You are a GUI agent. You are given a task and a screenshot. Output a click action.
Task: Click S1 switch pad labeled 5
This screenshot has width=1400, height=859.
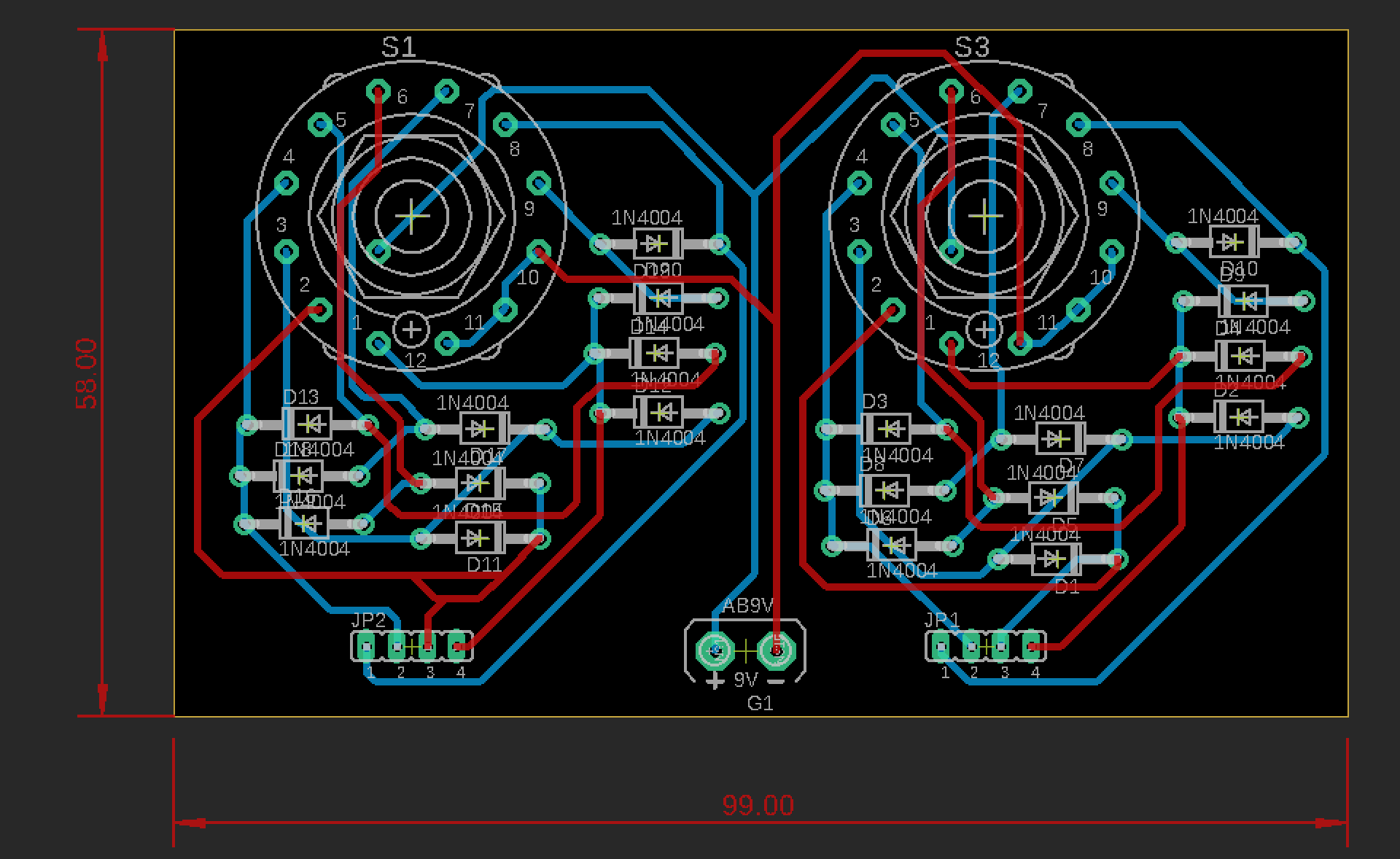[321, 125]
